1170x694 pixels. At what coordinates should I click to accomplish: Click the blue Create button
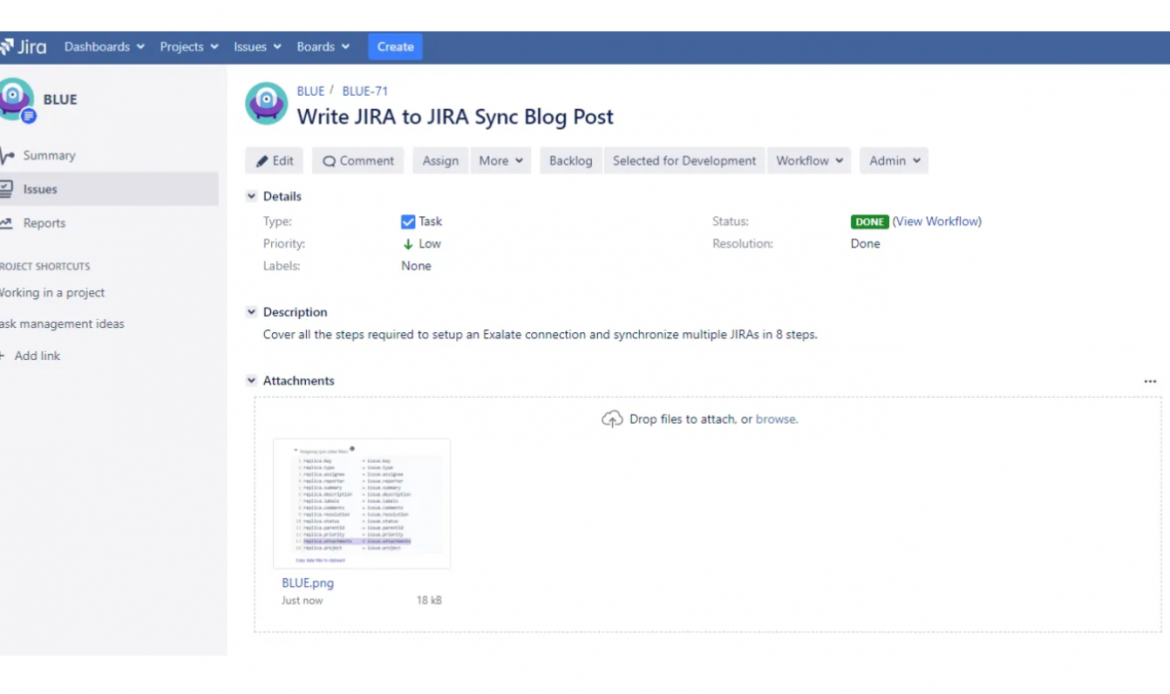point(395,46)
